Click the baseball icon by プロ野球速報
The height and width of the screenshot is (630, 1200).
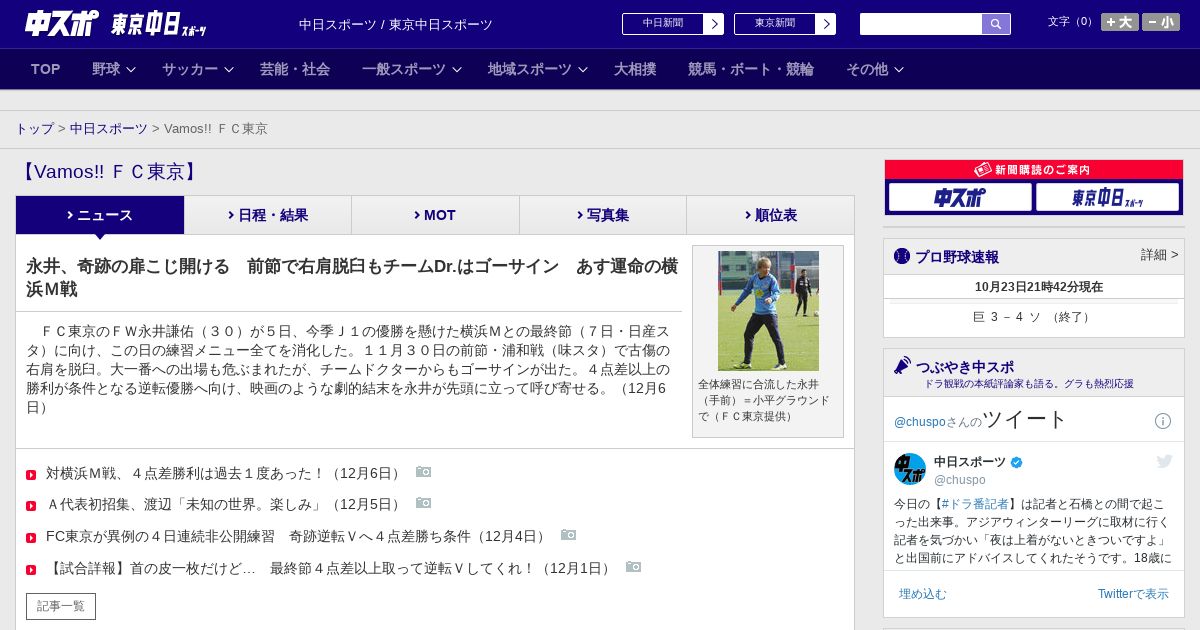point(902,256)
